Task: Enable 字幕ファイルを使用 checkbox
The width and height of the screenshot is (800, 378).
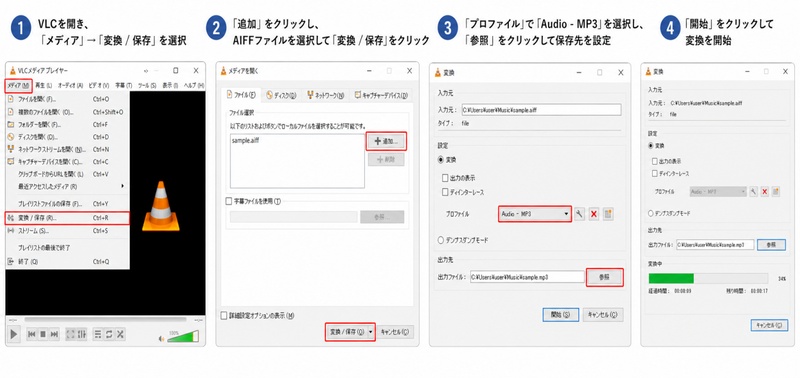Action: pos(229,201)
